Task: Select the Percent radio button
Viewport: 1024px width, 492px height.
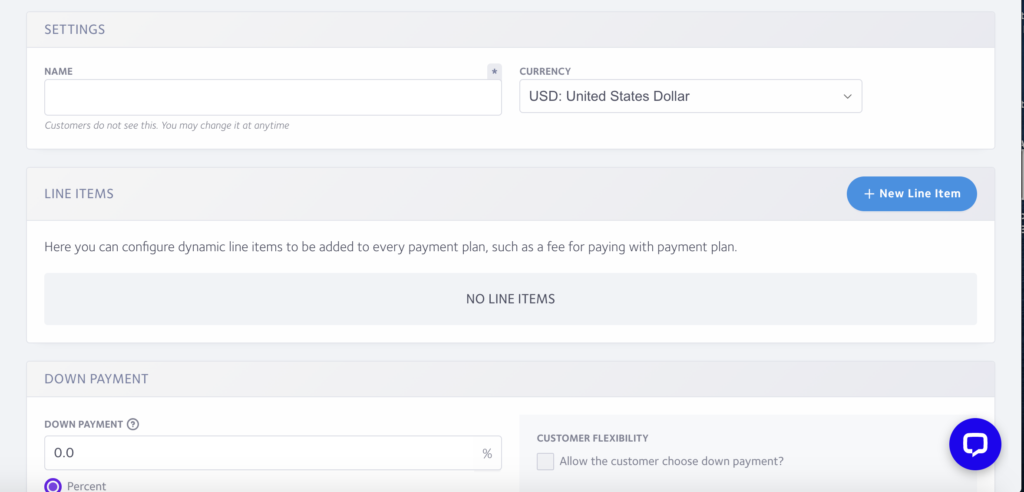Action: point(53,486)
